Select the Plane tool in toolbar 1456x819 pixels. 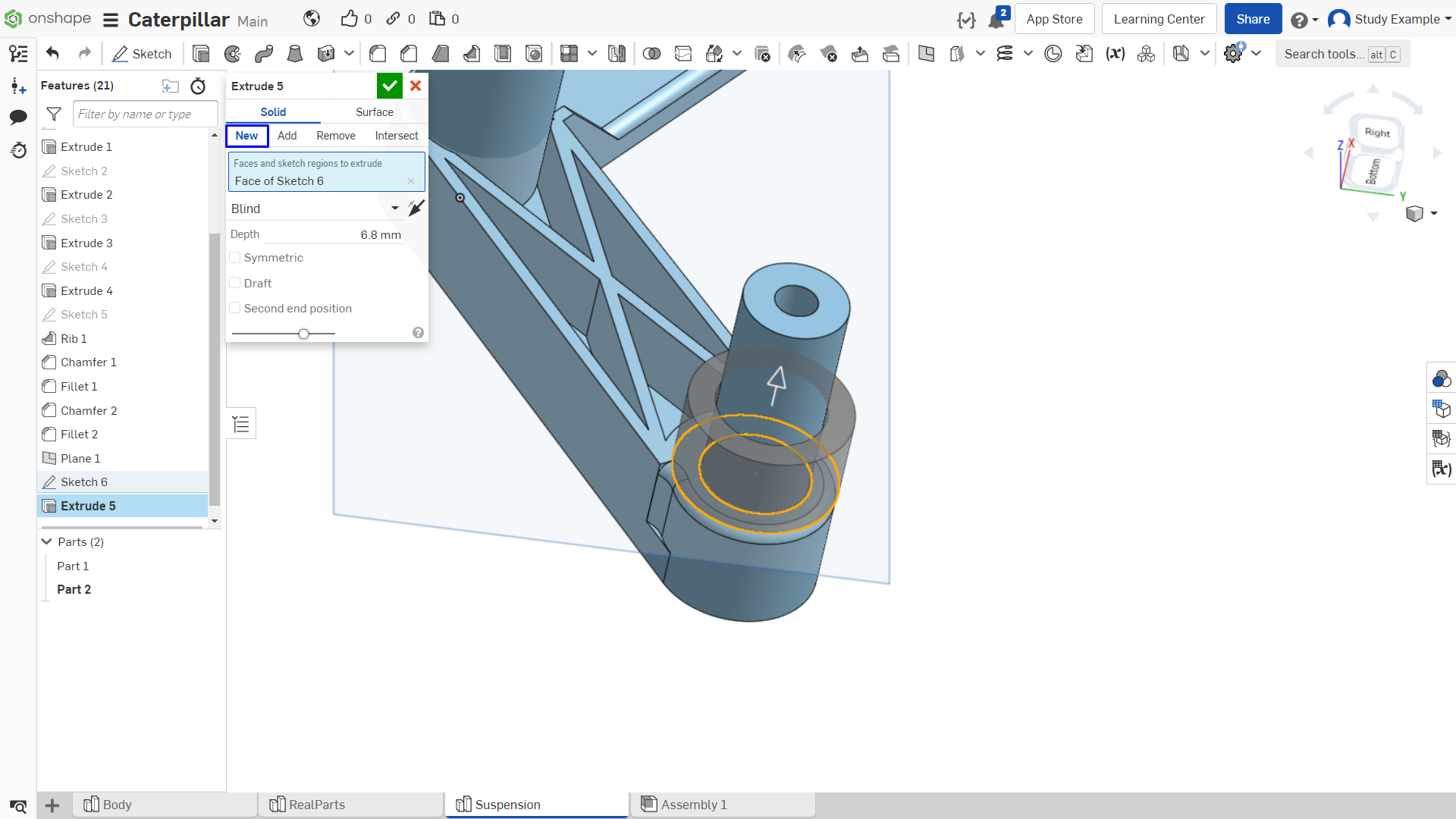[926, 54]
